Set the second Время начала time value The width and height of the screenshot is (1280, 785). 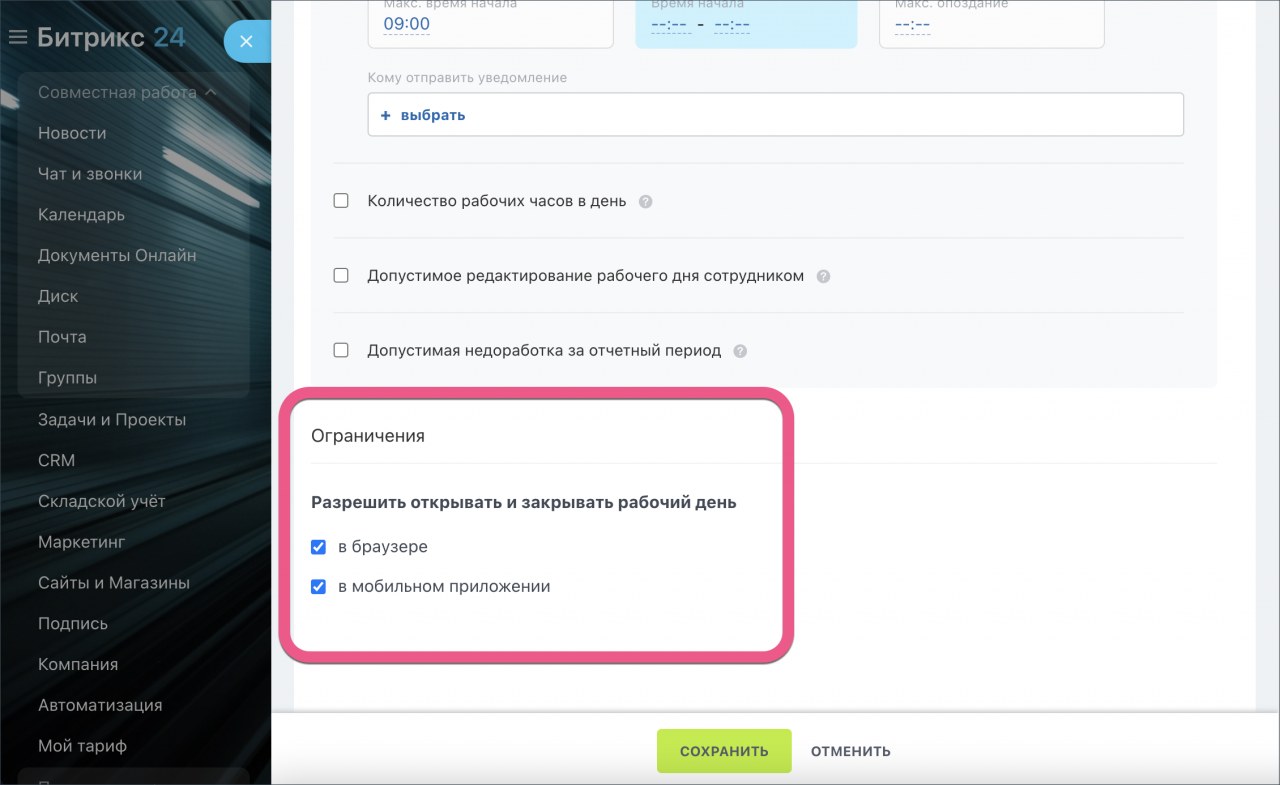(732, 25)
